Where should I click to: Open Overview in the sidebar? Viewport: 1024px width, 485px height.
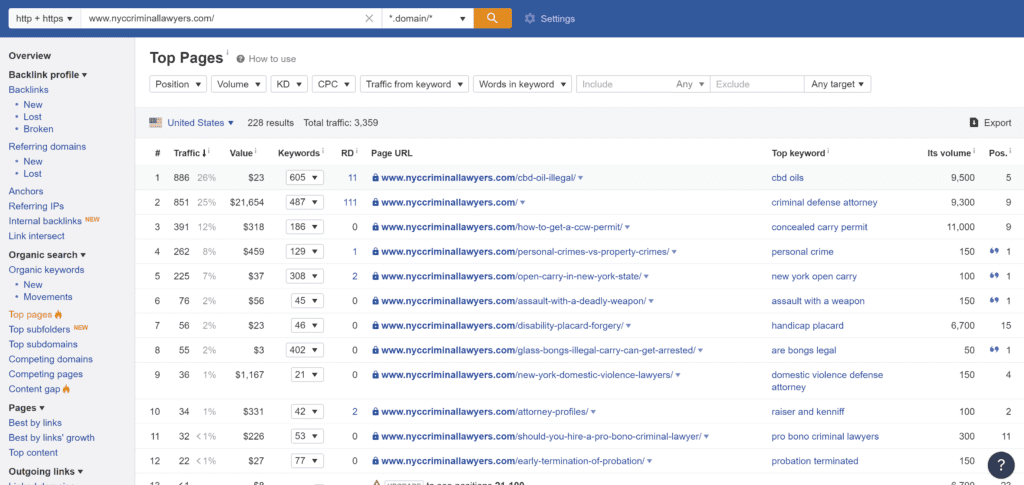point(29,55)
